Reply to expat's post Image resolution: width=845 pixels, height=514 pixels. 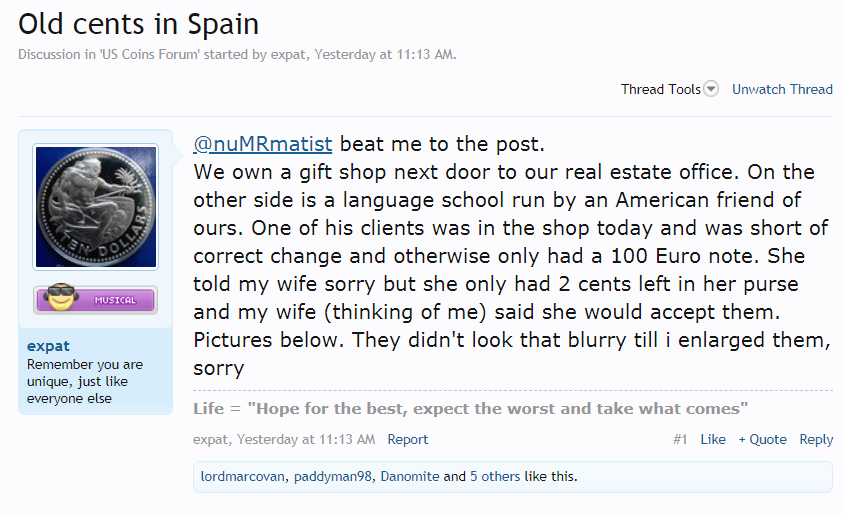tap(816, 440)
